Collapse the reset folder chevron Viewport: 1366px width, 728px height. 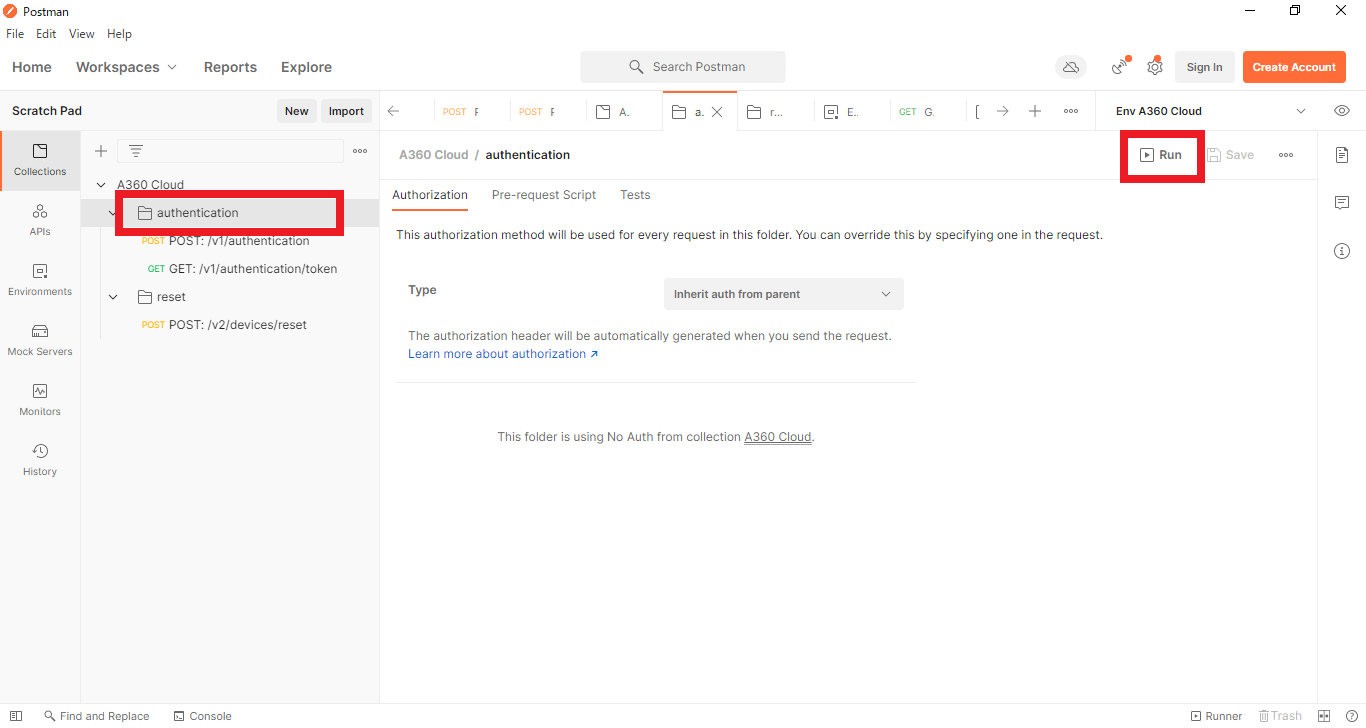(x=113, y=297)
